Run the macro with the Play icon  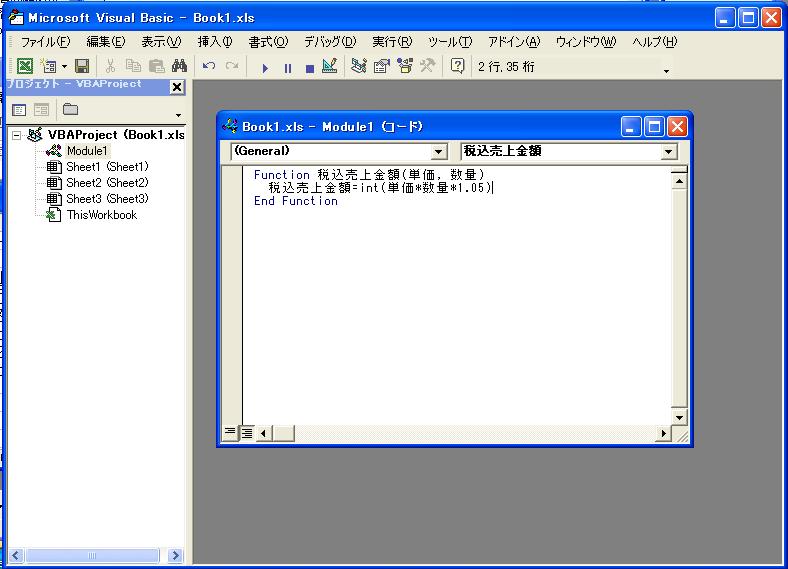click(x=265, y=68)
